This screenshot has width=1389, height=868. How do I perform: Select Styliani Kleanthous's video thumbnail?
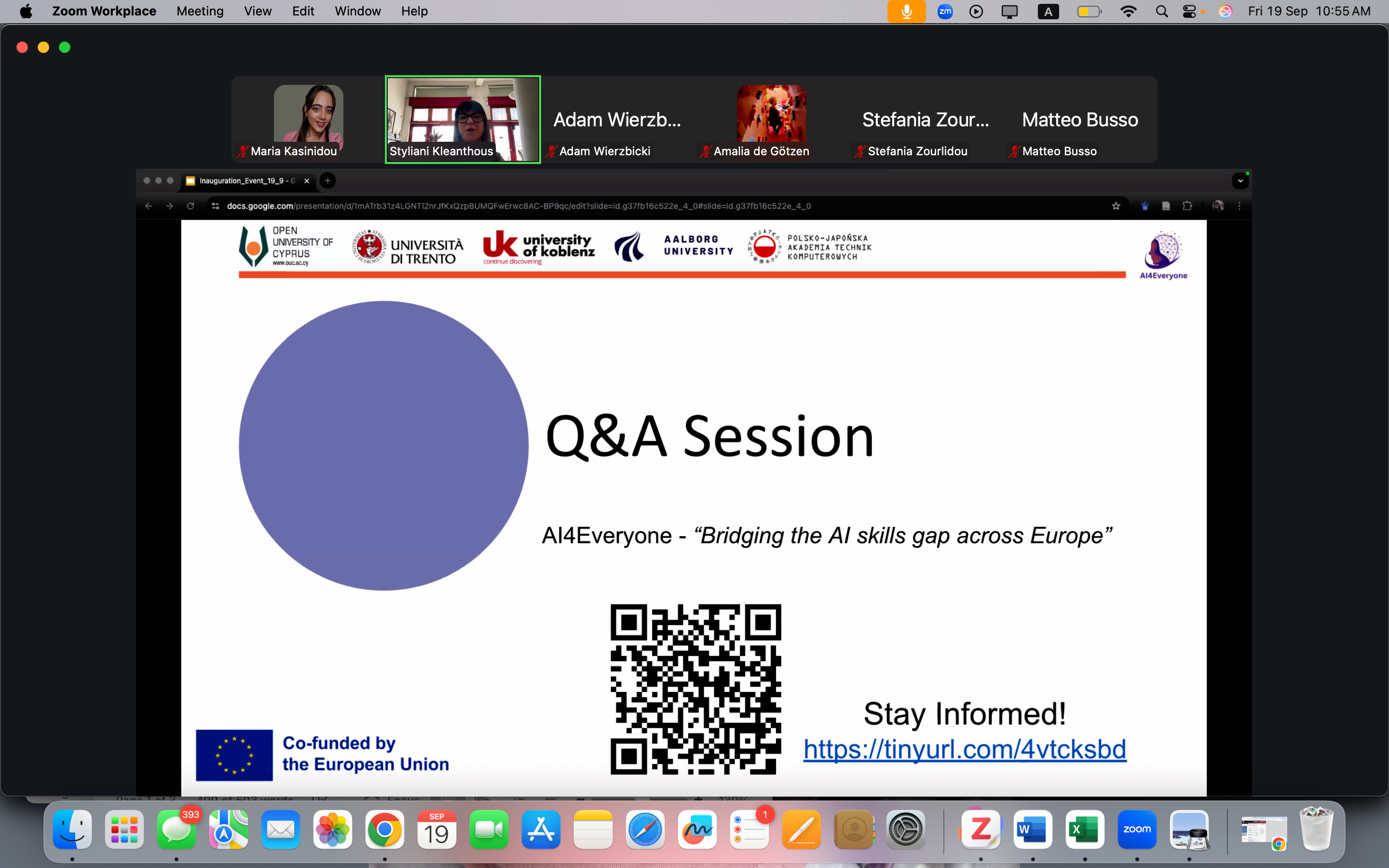tap(463, 120)
